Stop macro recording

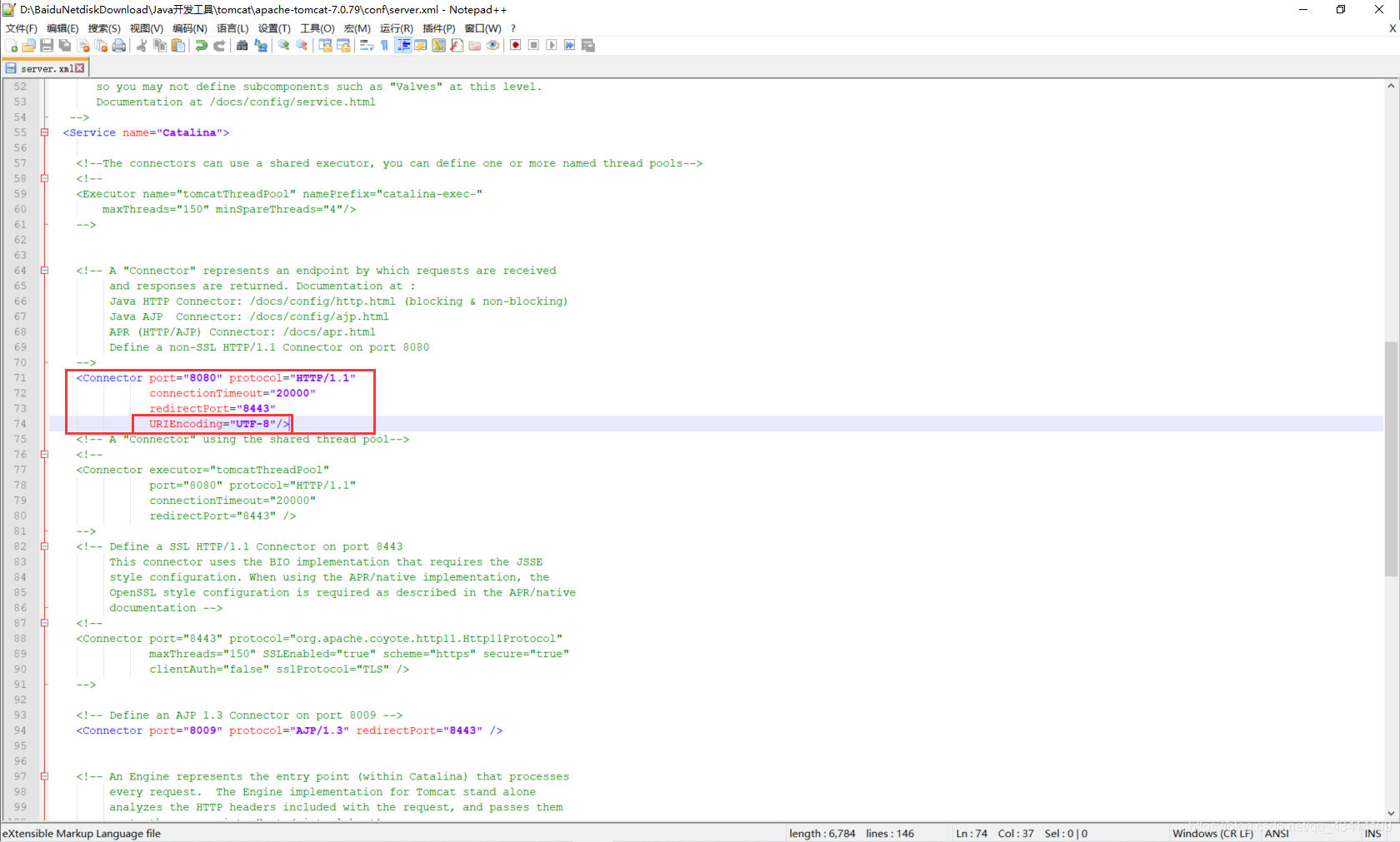click(533, 45)
